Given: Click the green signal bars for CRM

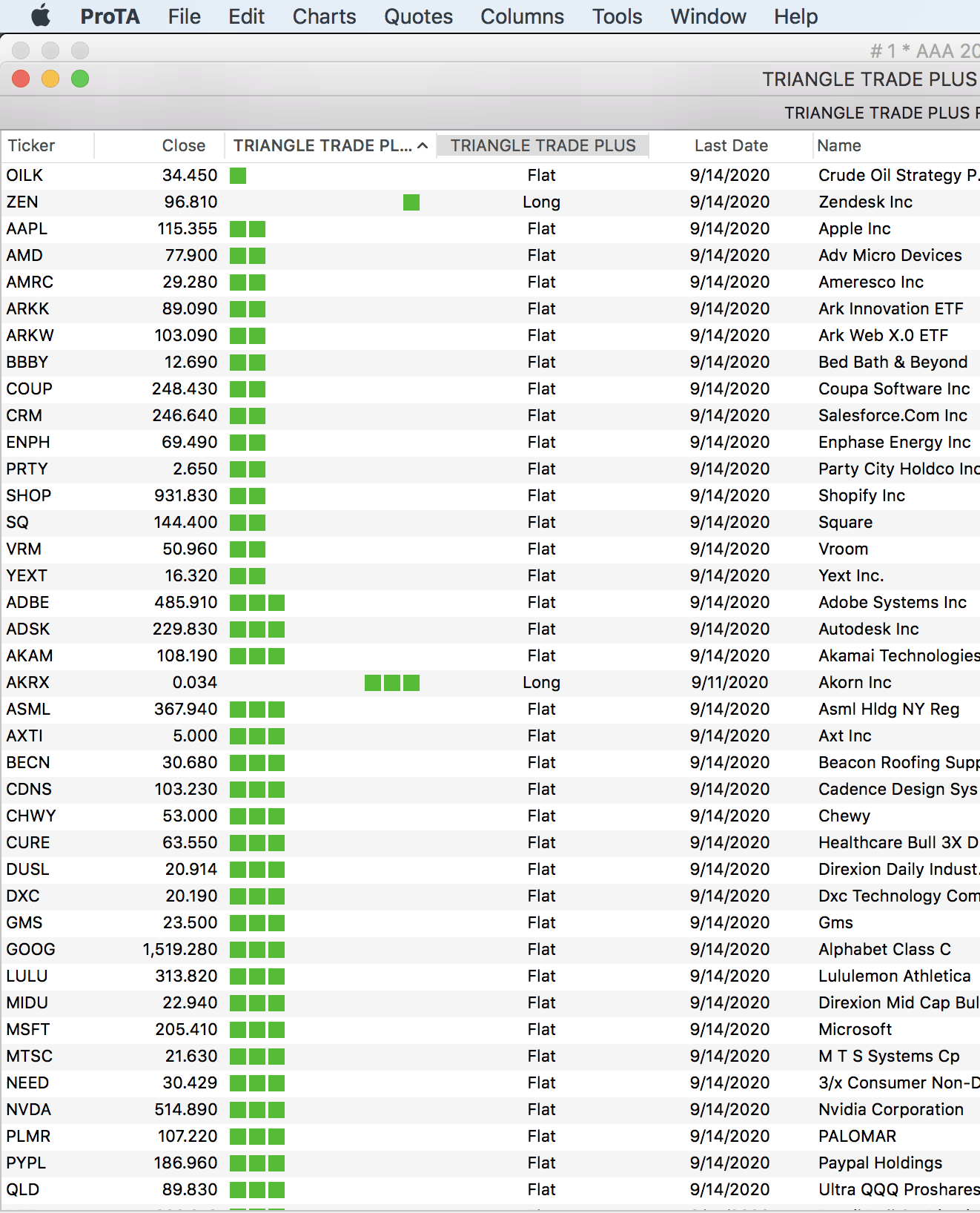Looking at the screenshot, I should (x=248, y=416).
